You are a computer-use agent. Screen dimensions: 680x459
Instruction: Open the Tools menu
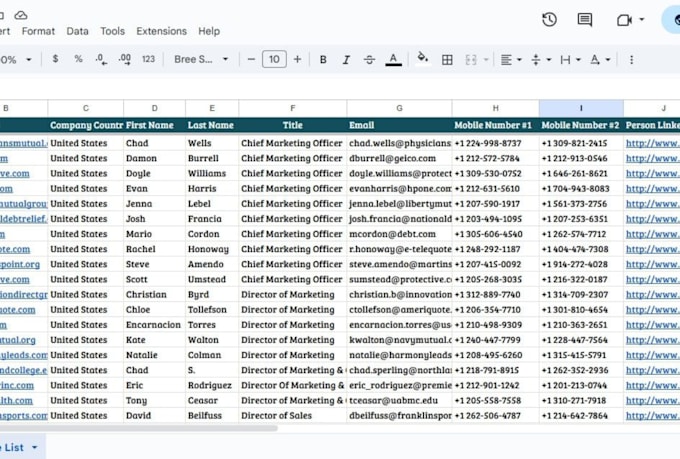point(112,31)
